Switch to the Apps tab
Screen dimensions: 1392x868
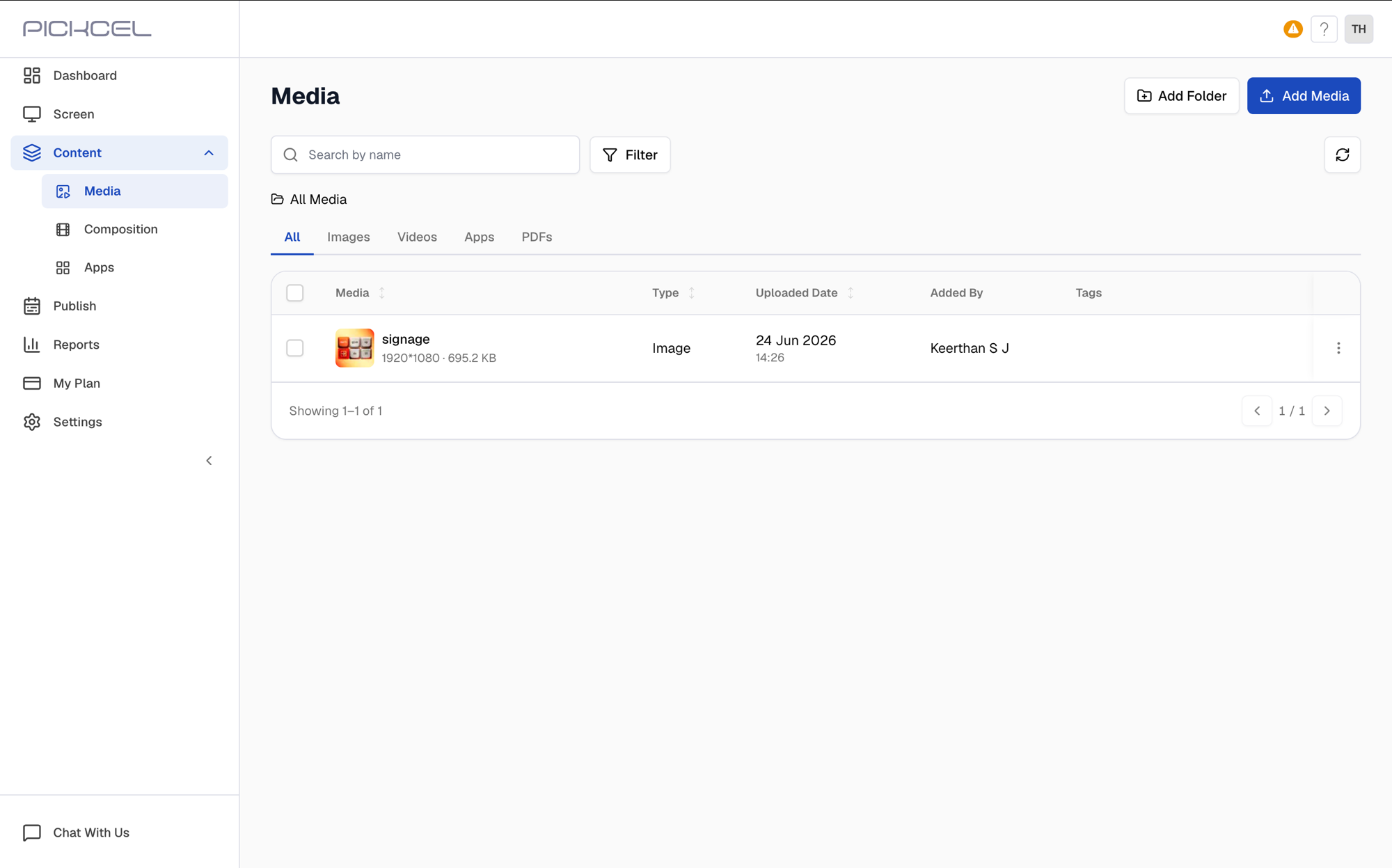[480, 237]
